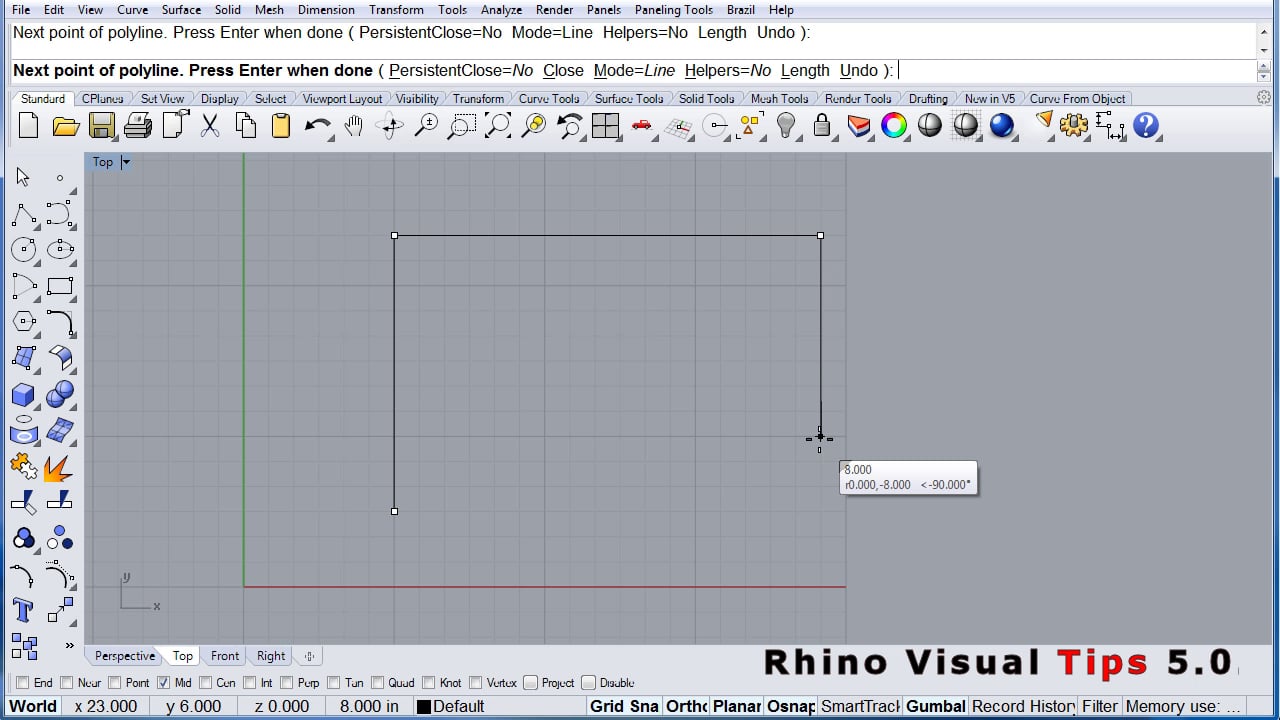Toggle Ortho in the status bar
This screenshot has height=720, width=1280.
click(687, 706)
